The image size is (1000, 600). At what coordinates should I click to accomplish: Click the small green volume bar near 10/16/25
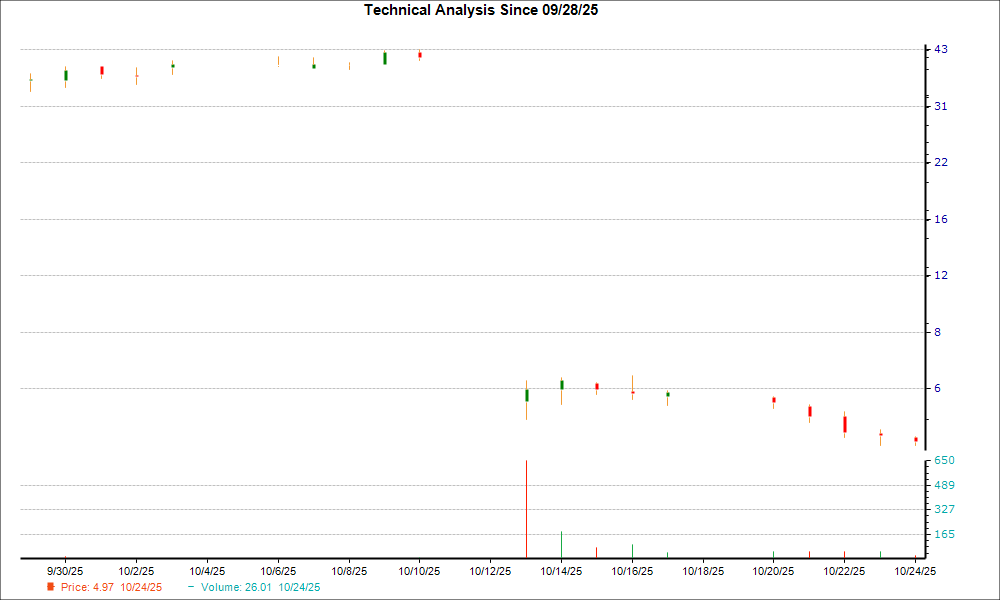[x=632, y=551]
